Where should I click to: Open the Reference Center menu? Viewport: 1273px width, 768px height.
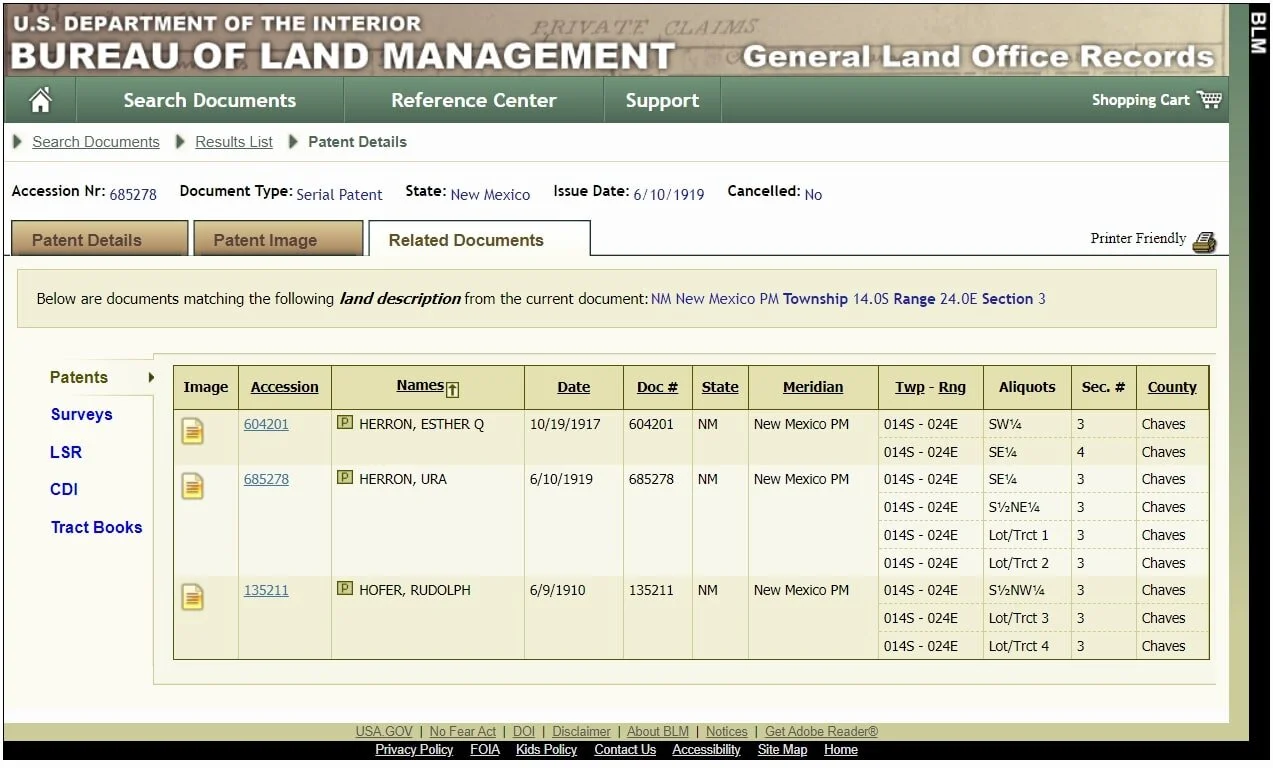(474, 100)
